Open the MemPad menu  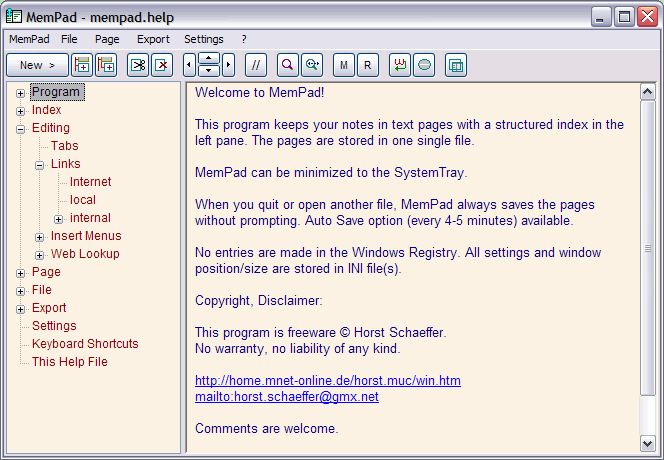point(29,39)
